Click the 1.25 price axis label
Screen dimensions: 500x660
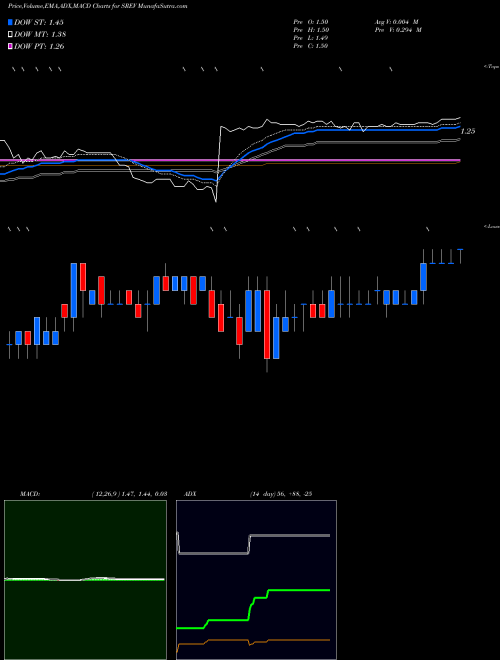[x=468, y=131]
